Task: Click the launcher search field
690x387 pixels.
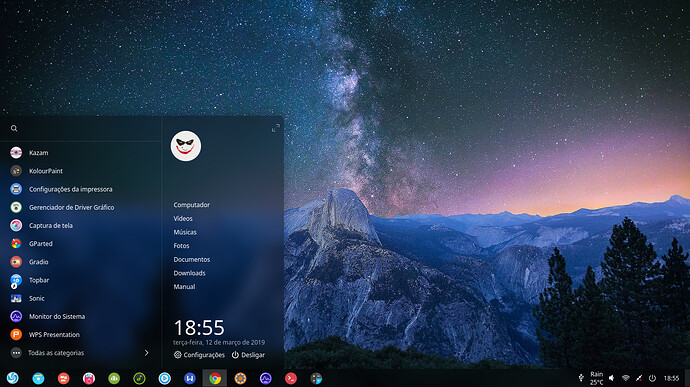Action: coord(80,128)
